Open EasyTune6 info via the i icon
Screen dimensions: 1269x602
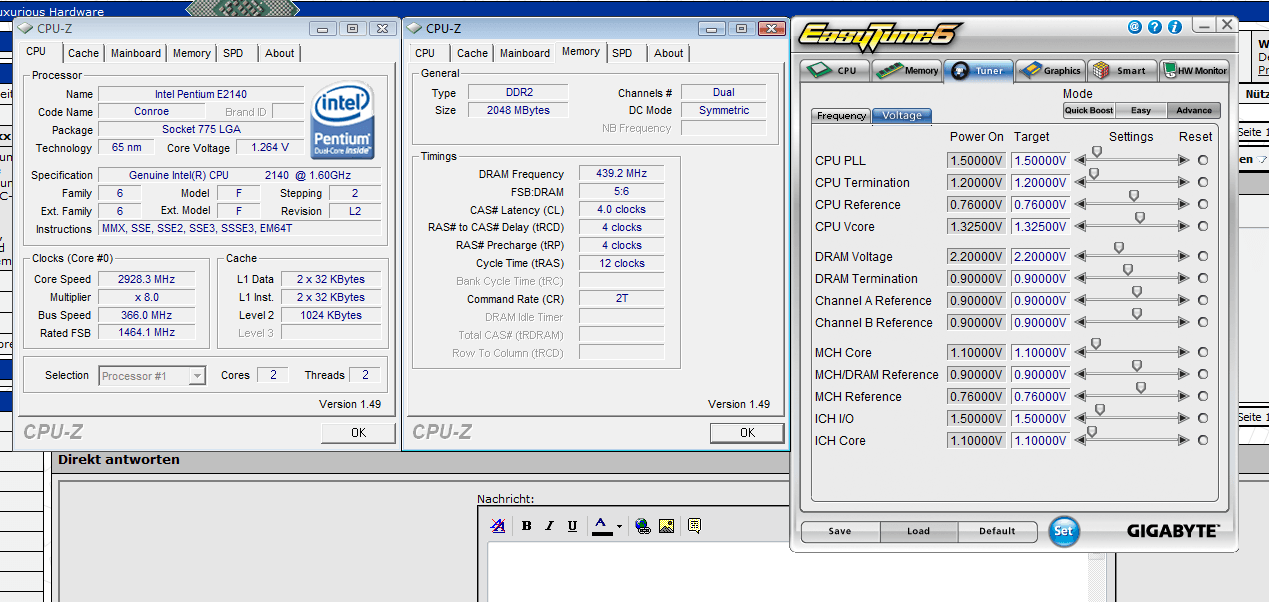1176,27
